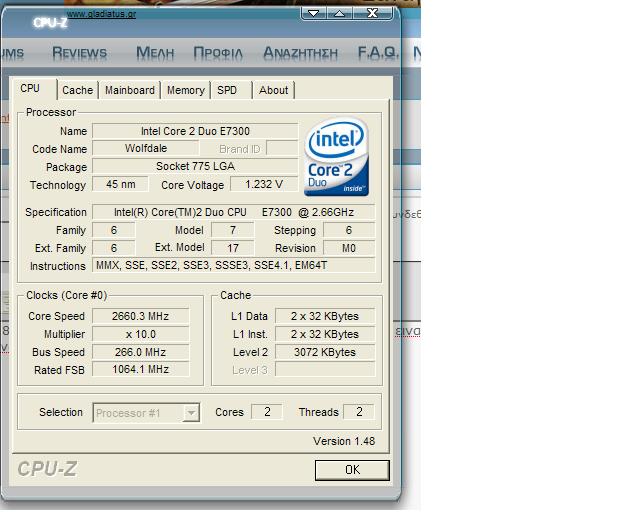Click the Threads count field
This screenshot has width=640, height=512.
click(x=359, y=412)
